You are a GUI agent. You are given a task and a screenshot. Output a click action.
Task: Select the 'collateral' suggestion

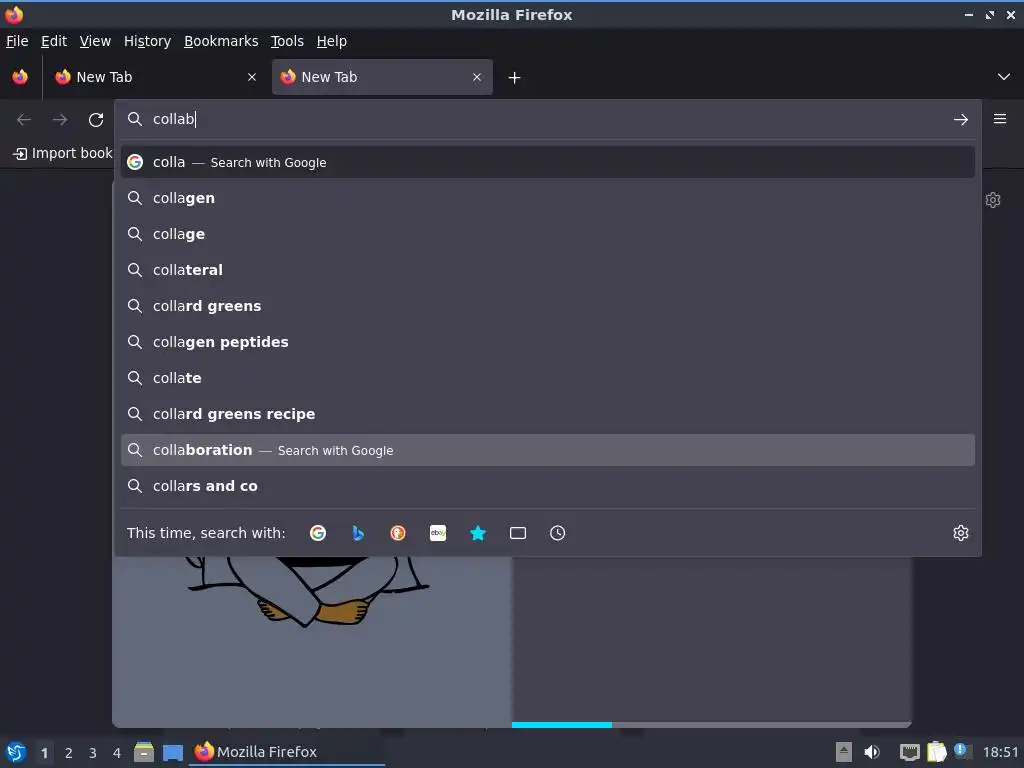547,270
